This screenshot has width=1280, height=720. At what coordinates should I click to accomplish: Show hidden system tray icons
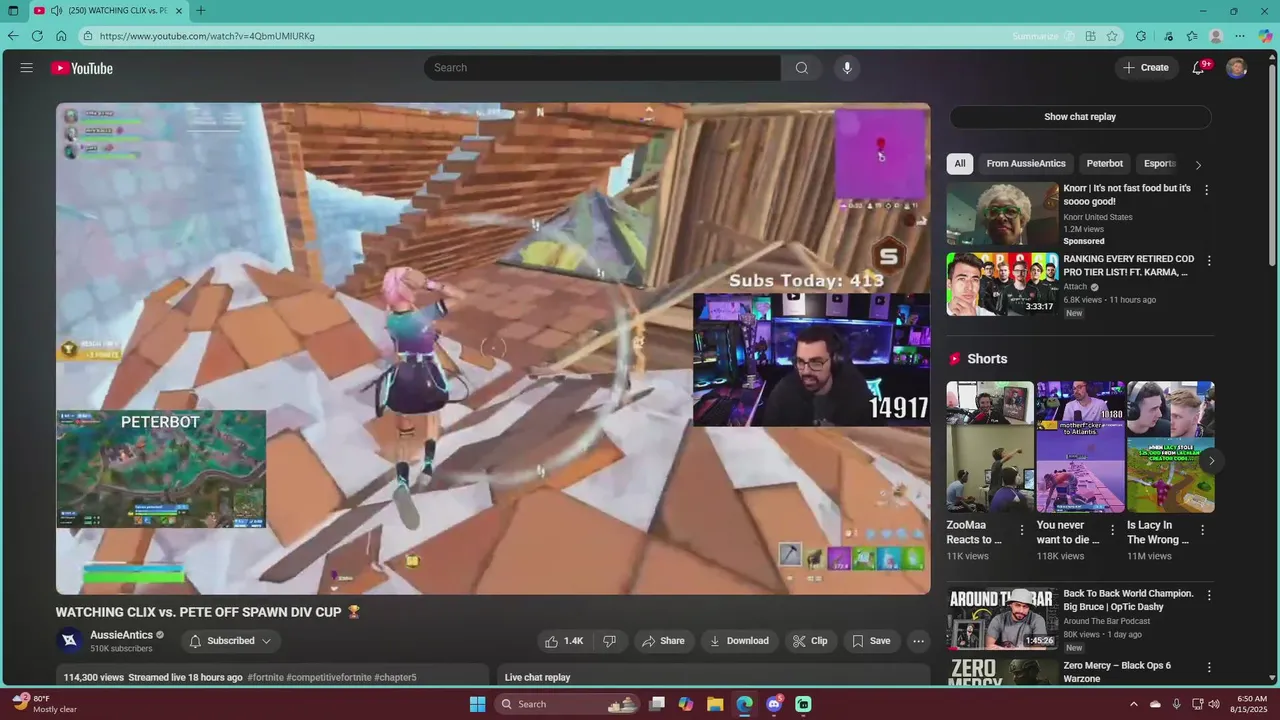click(x=1134, y=704)
